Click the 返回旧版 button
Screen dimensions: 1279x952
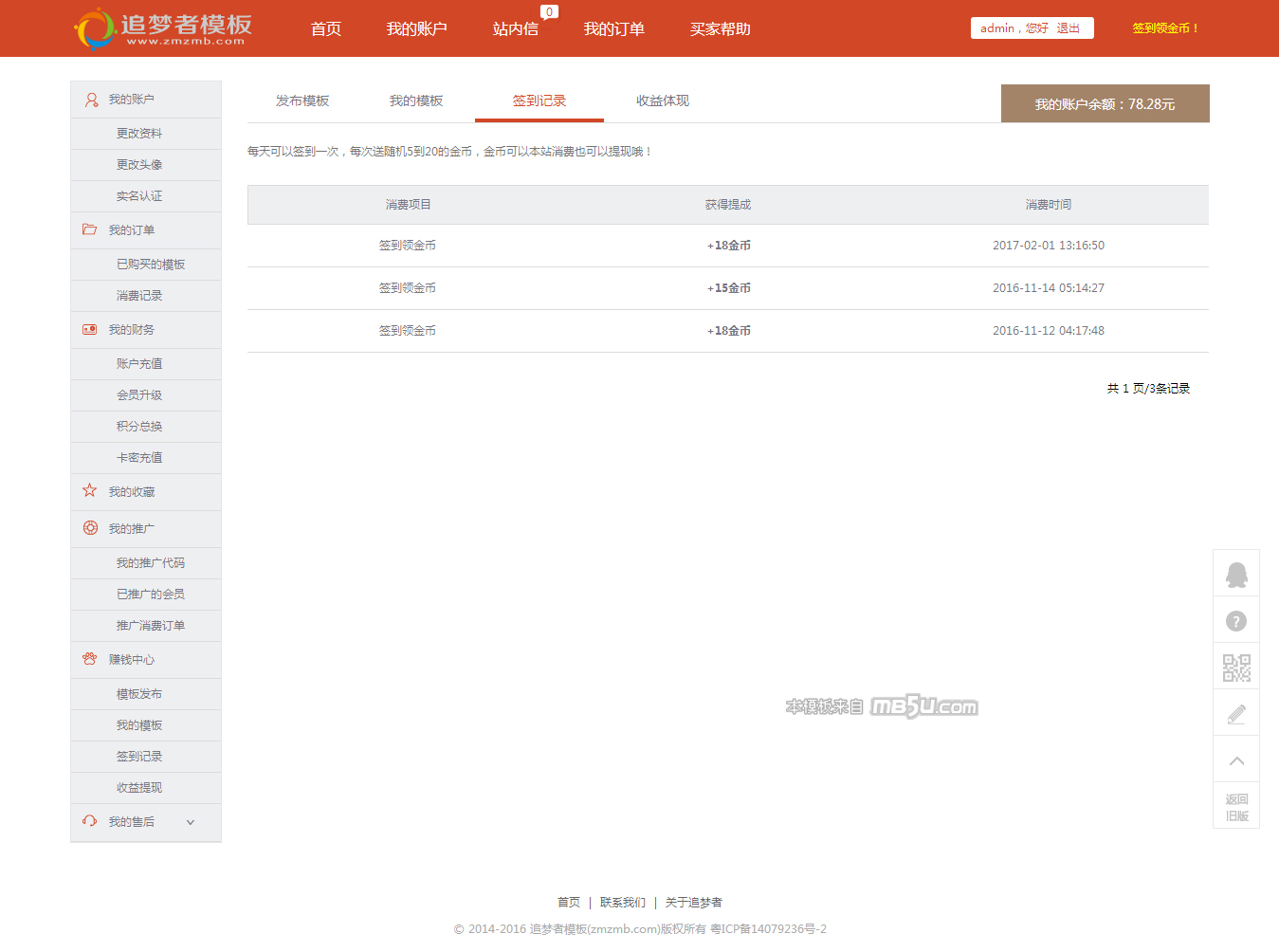(x=1236, y=807)
